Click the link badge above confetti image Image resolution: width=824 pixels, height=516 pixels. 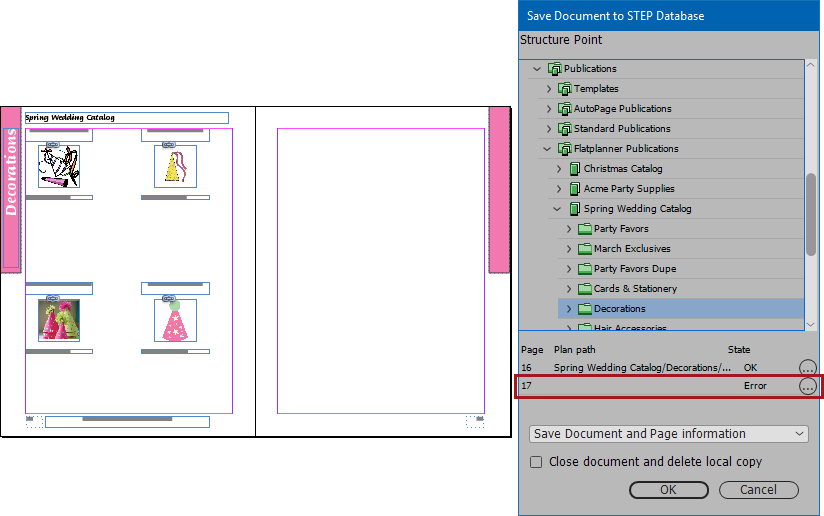53,145
